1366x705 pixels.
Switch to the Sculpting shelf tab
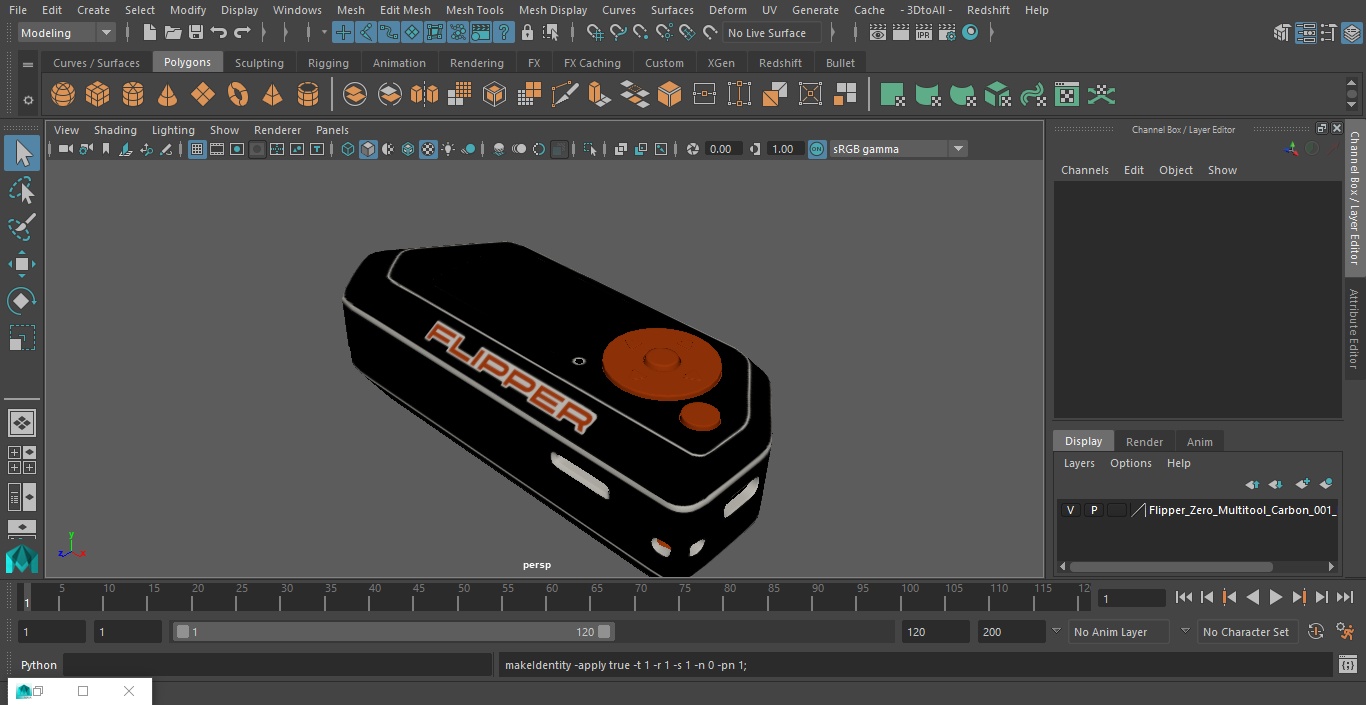(x=259, y=63)
